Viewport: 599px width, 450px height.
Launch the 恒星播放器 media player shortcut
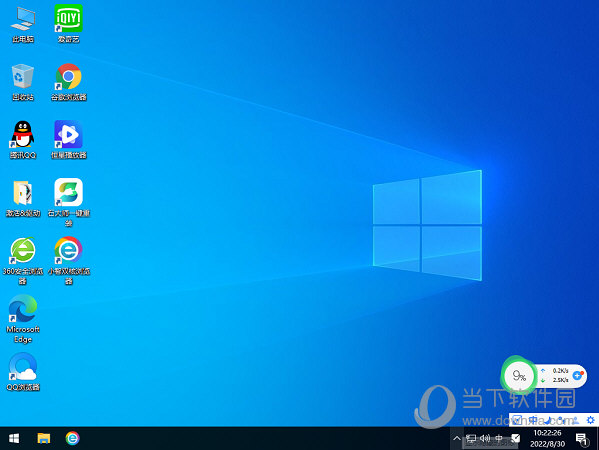[x=69, y=140]
